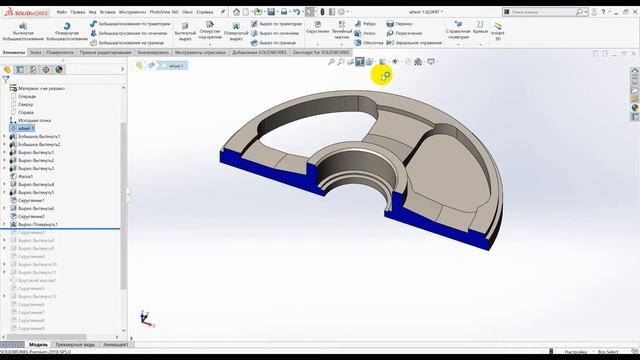The height and width of the screenshot is (360, 640).
Task: Open the PhotoView 360 menu
Action: coord(164,12)
